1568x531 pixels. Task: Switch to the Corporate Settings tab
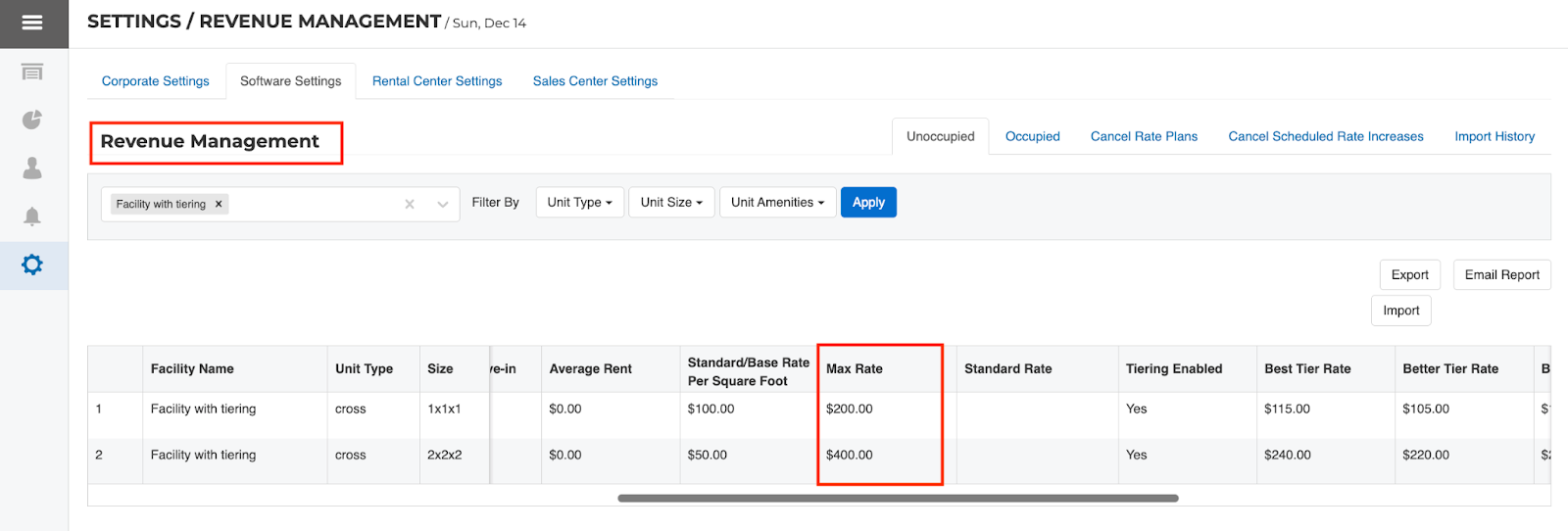coord(155,81)
